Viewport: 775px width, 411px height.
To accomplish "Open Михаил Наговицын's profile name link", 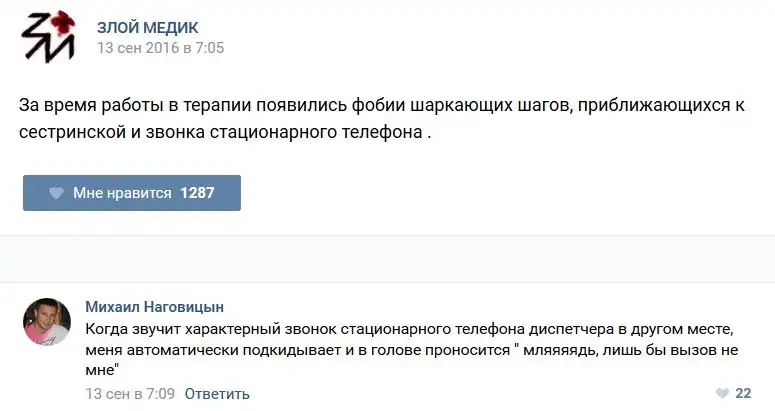I will (155, 306).
